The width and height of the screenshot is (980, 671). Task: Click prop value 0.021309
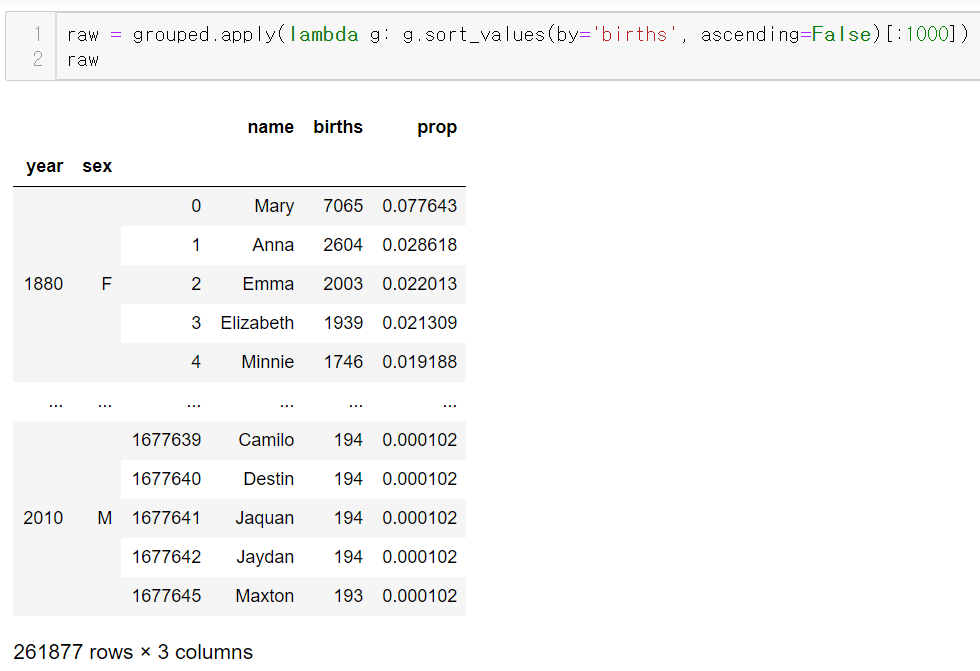click(419, 323)
